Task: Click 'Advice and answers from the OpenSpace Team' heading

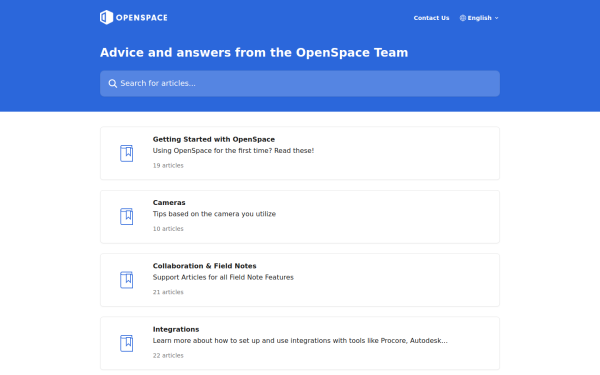Action: click(x=254, y=52)
